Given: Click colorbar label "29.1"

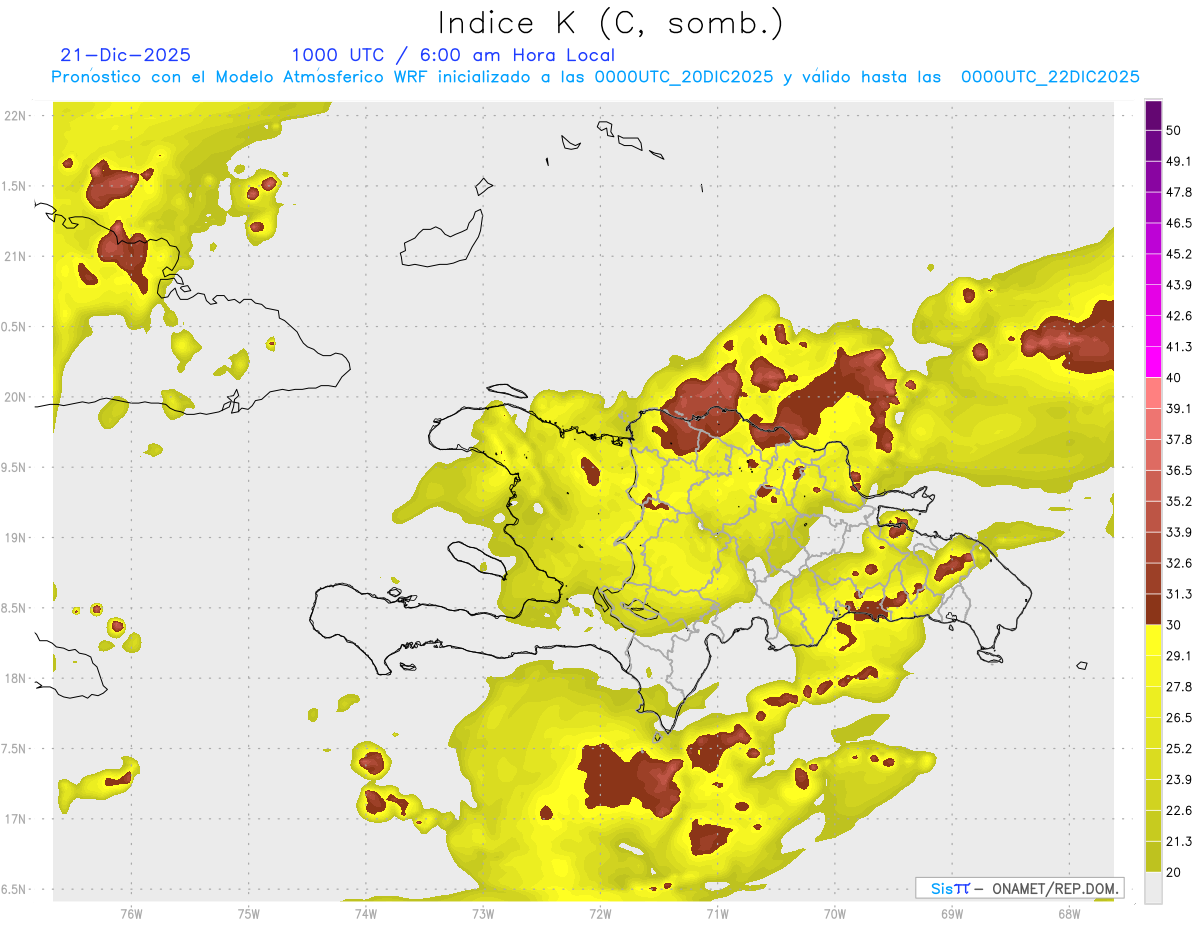Looking at the screenshot, I should (x=1179, y=656).
